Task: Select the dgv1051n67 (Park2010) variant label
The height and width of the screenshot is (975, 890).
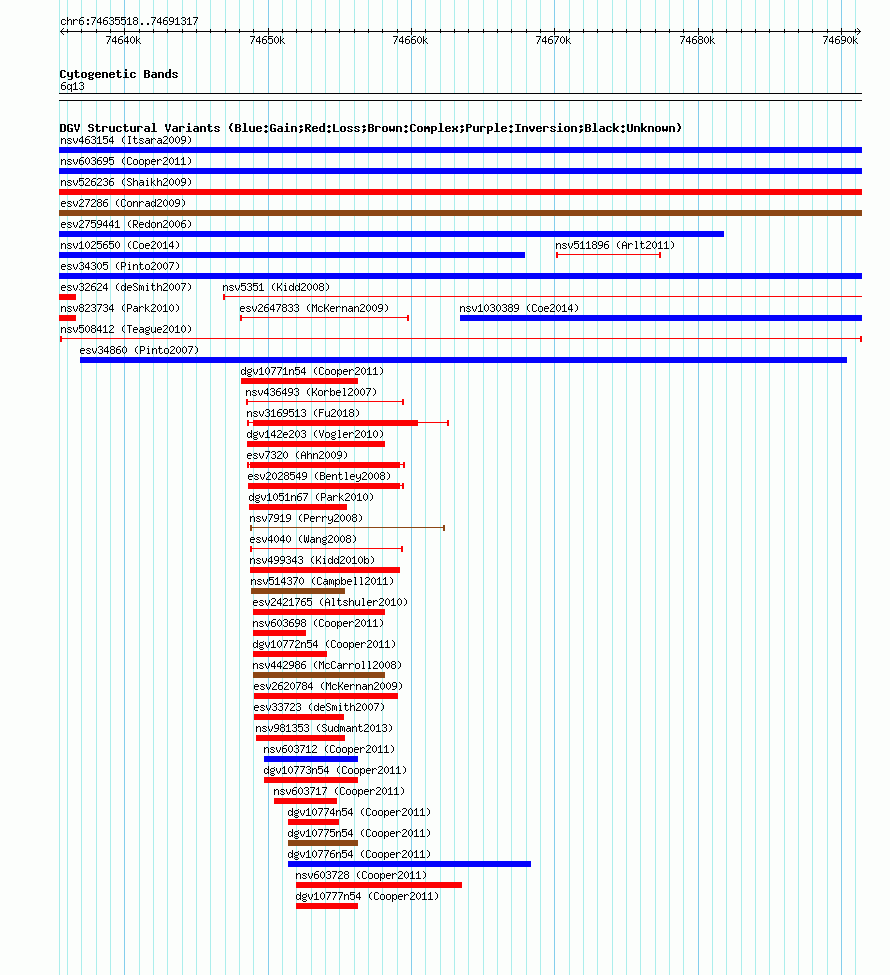Action: [x=311, y=497]
